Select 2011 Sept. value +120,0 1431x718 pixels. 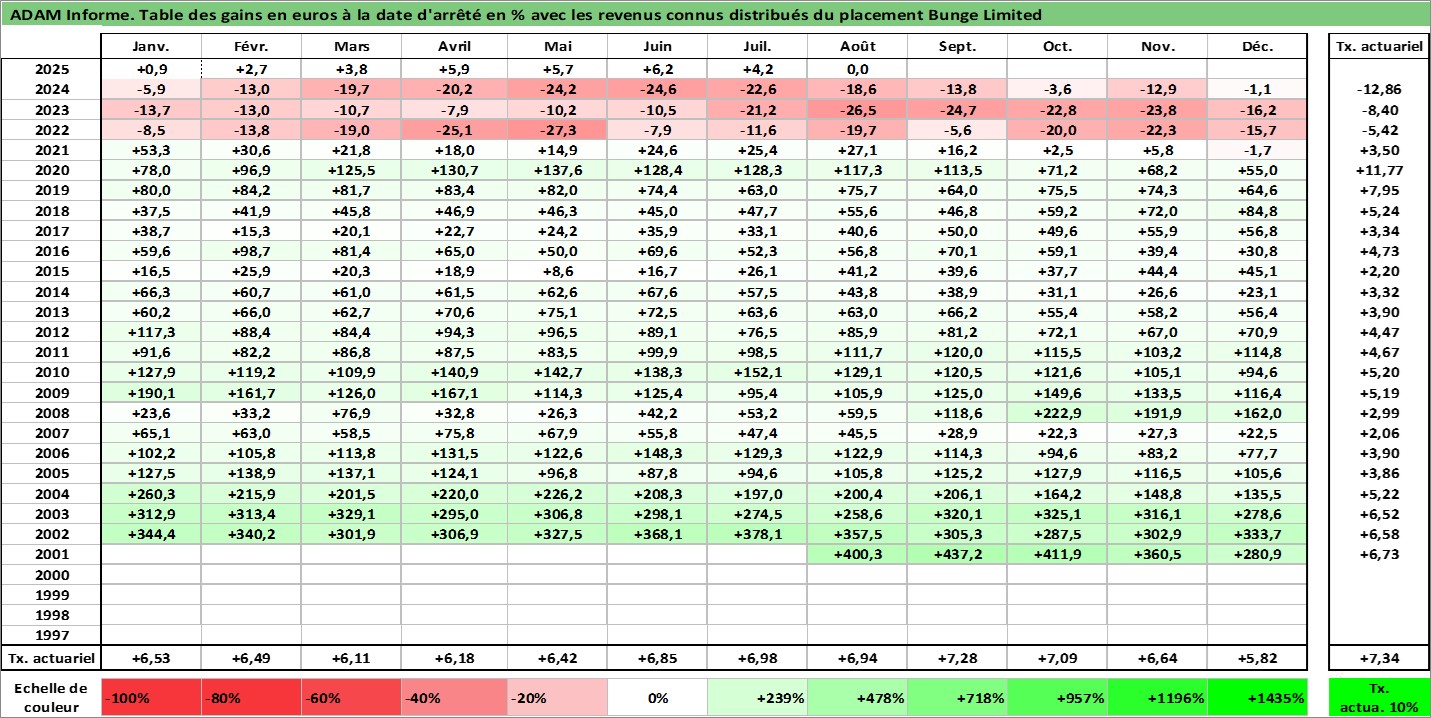coord(957,353)
